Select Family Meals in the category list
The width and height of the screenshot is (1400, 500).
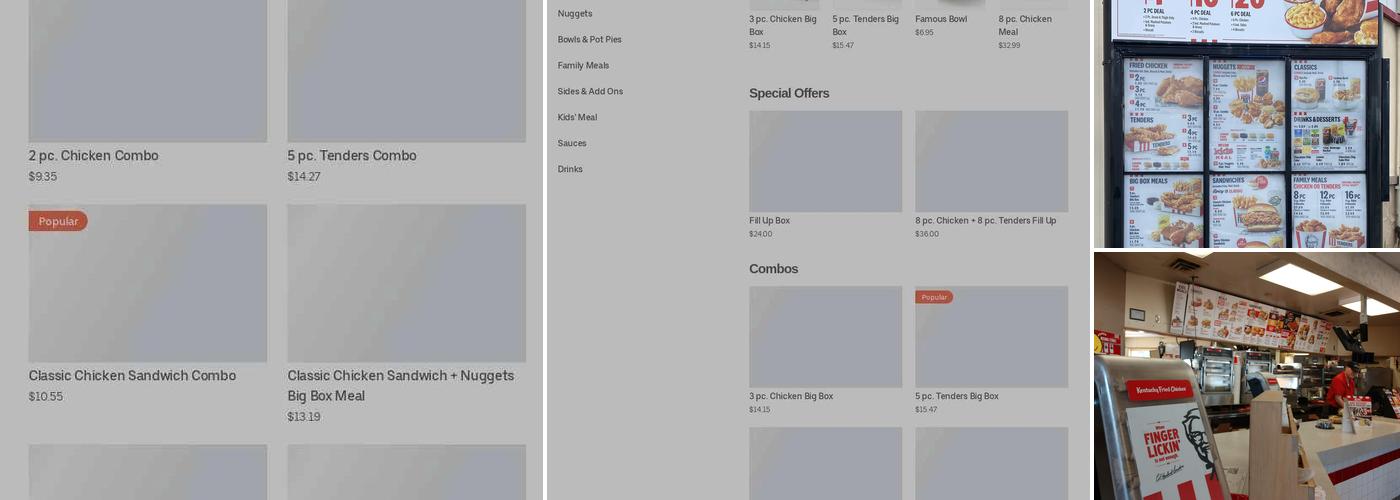[583, 66]
